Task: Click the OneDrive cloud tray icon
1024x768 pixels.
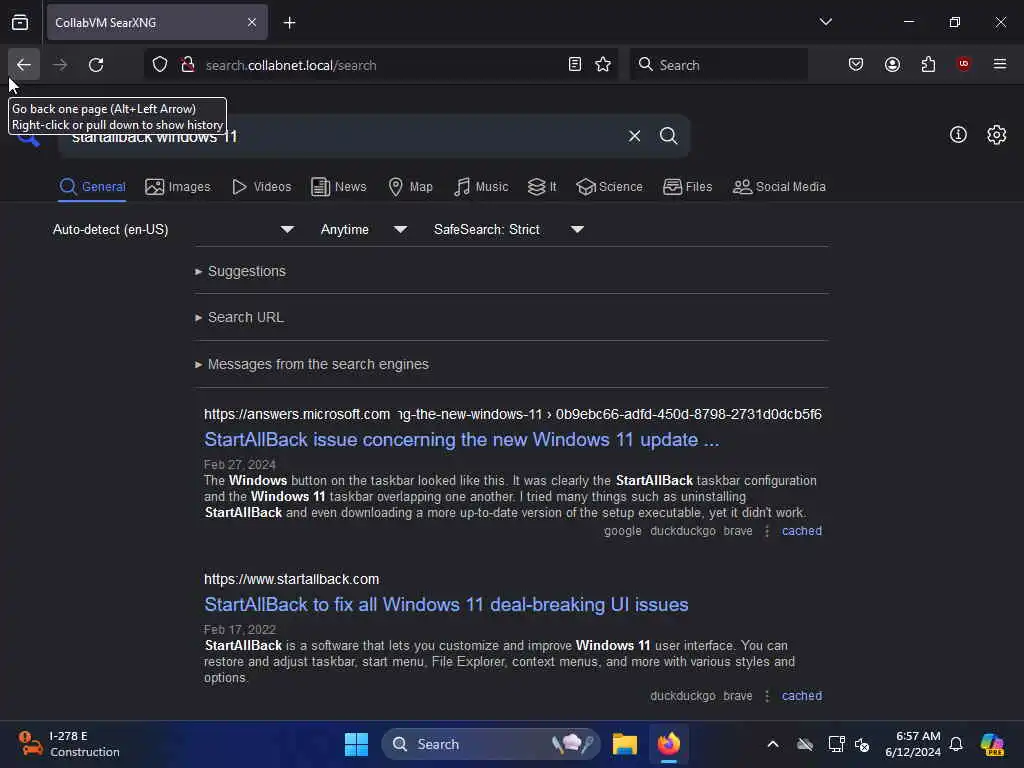Action: 805,744
